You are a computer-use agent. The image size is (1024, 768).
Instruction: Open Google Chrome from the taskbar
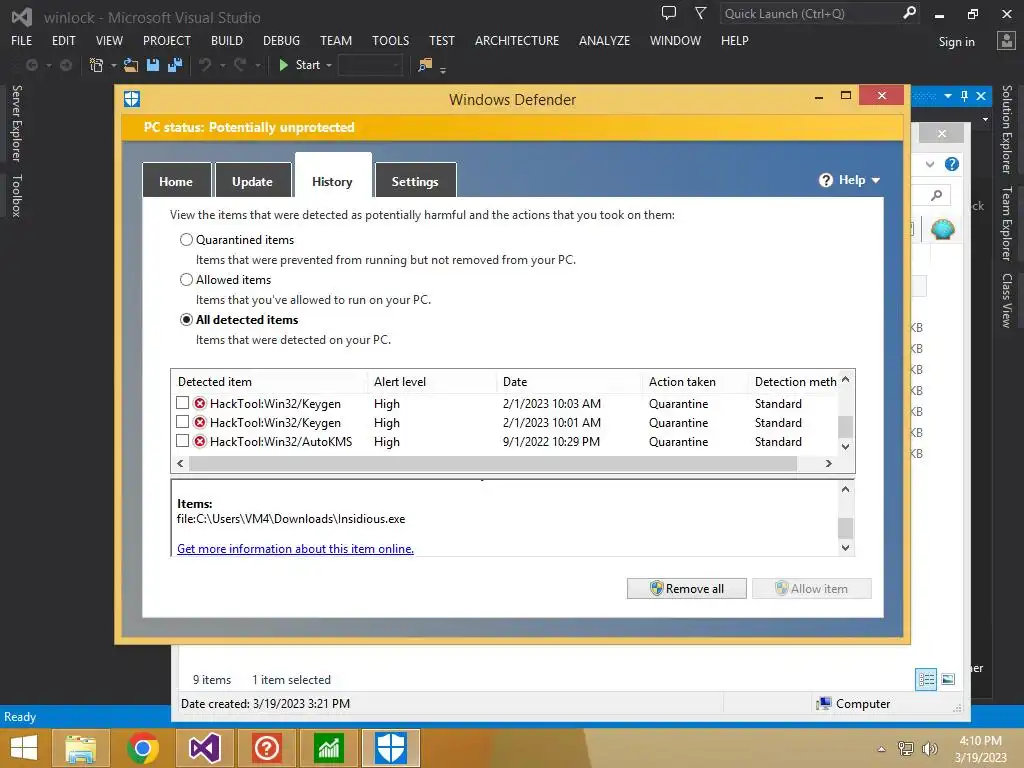pos(142,748)
